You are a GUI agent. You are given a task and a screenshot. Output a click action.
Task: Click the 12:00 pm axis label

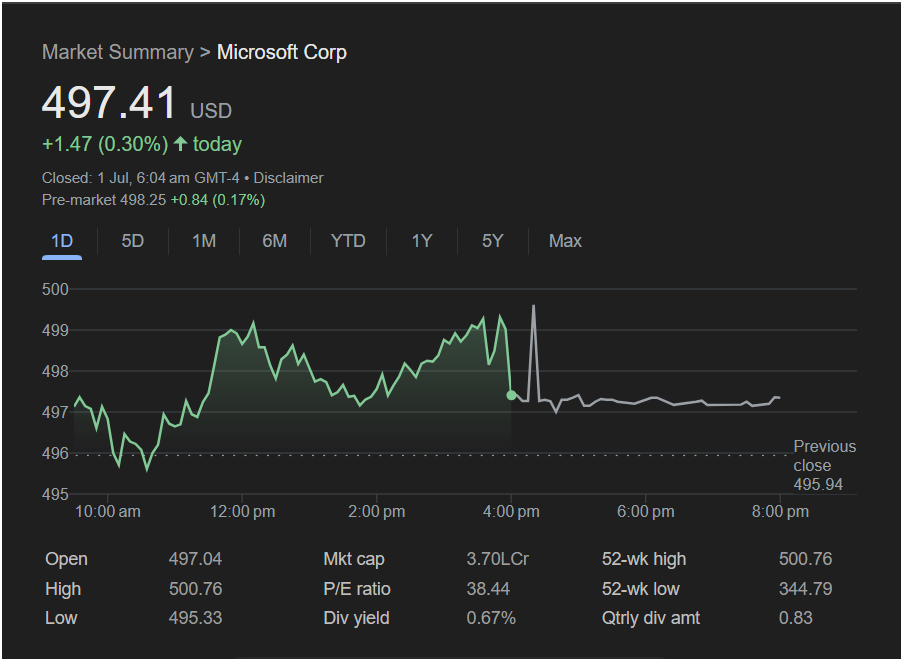pyautogui.click(x=242, y=511)
